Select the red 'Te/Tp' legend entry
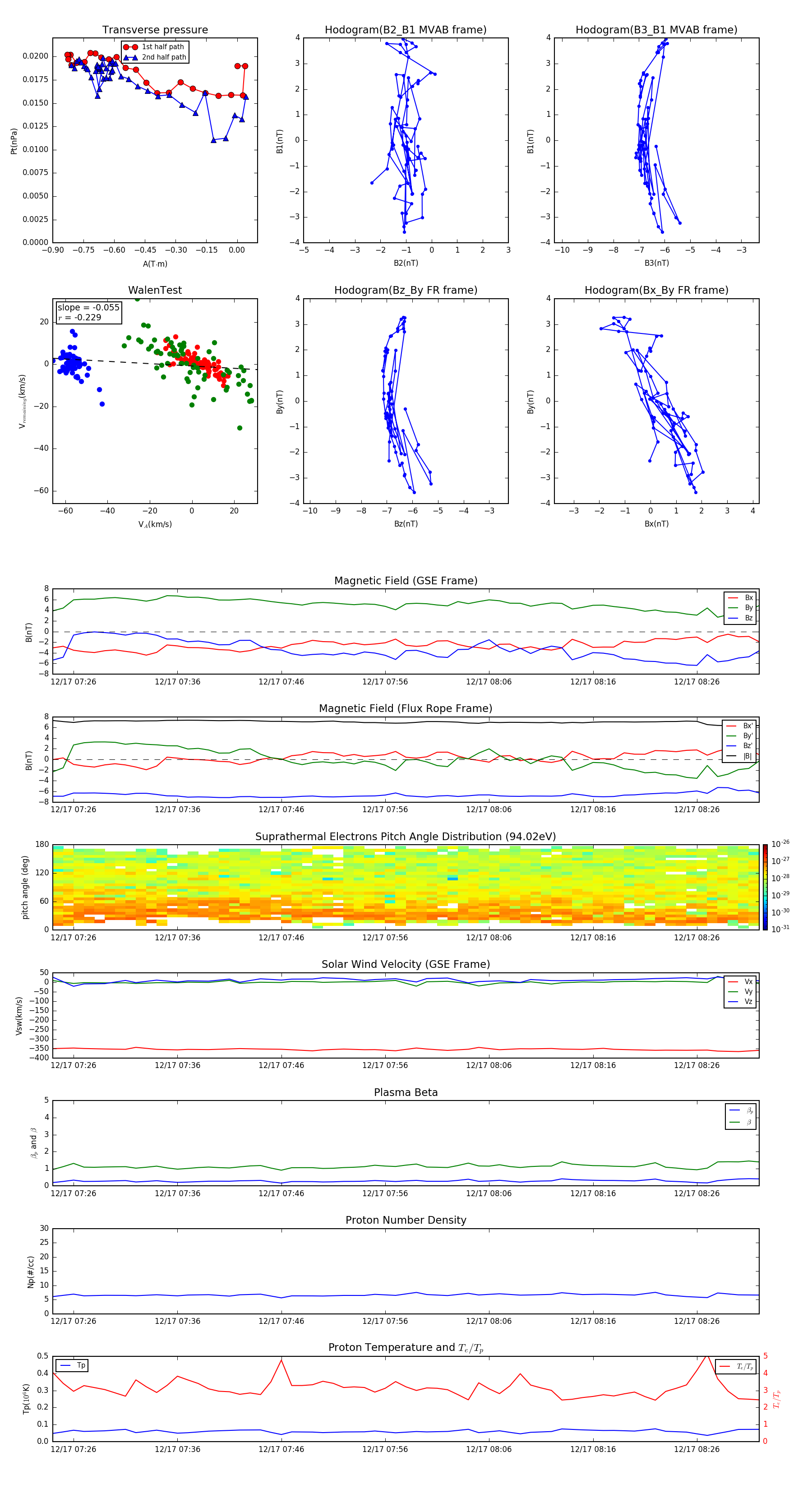The width and height of the screenshot is (812, 1489). (x=736, y=1366)
